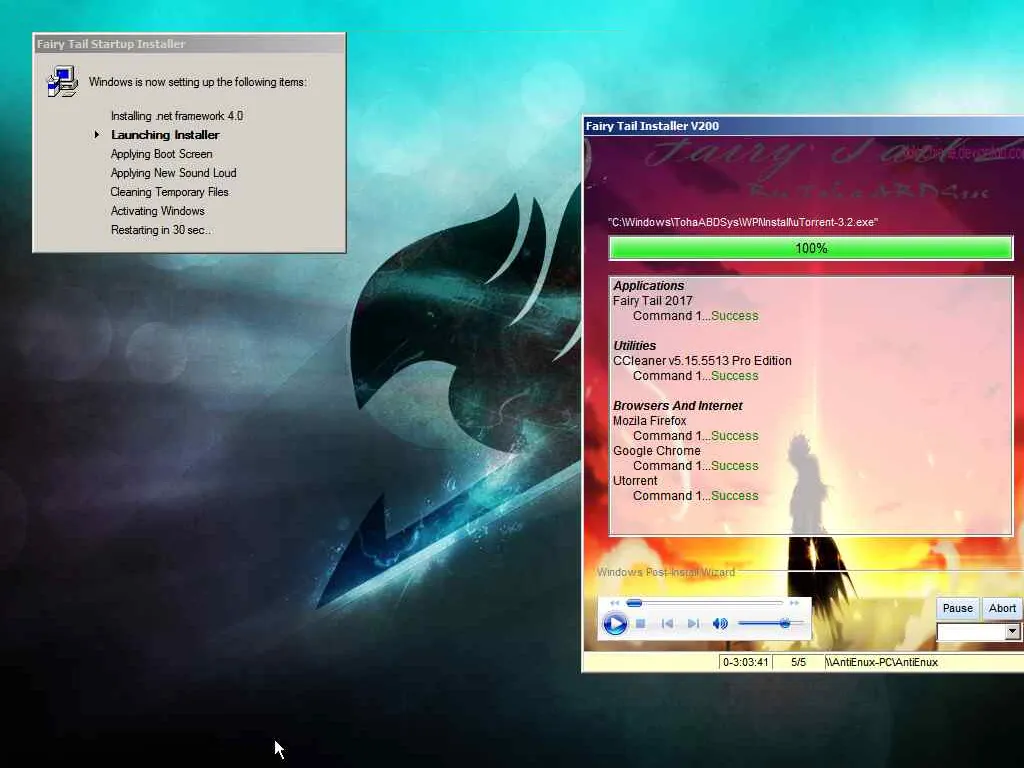Click Success status under Google Chrome
The image size is (1024, 768).
tap(735, 466)
